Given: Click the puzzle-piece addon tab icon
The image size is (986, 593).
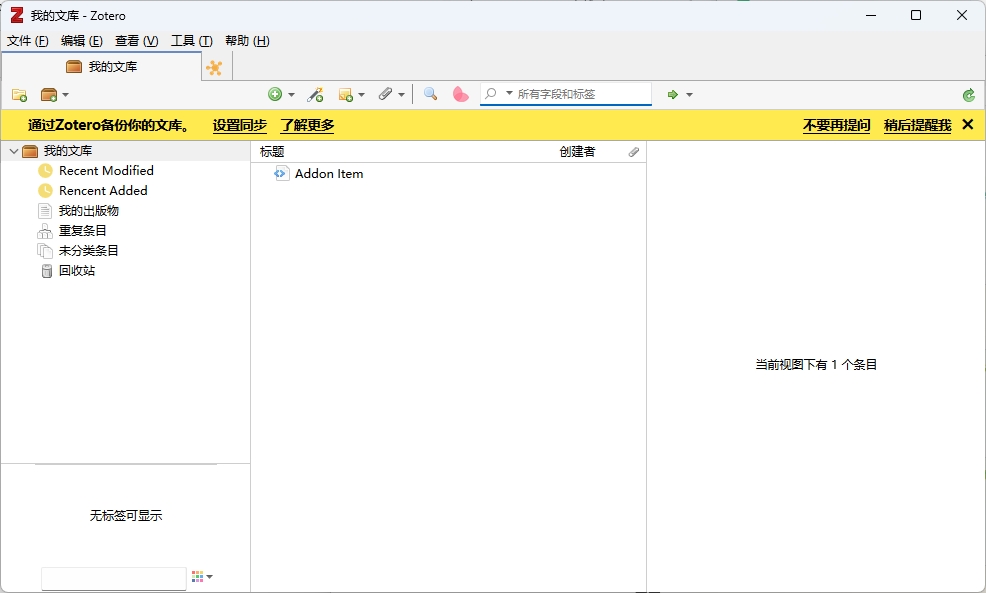Looking at the screenshot, I should (216, 66).
